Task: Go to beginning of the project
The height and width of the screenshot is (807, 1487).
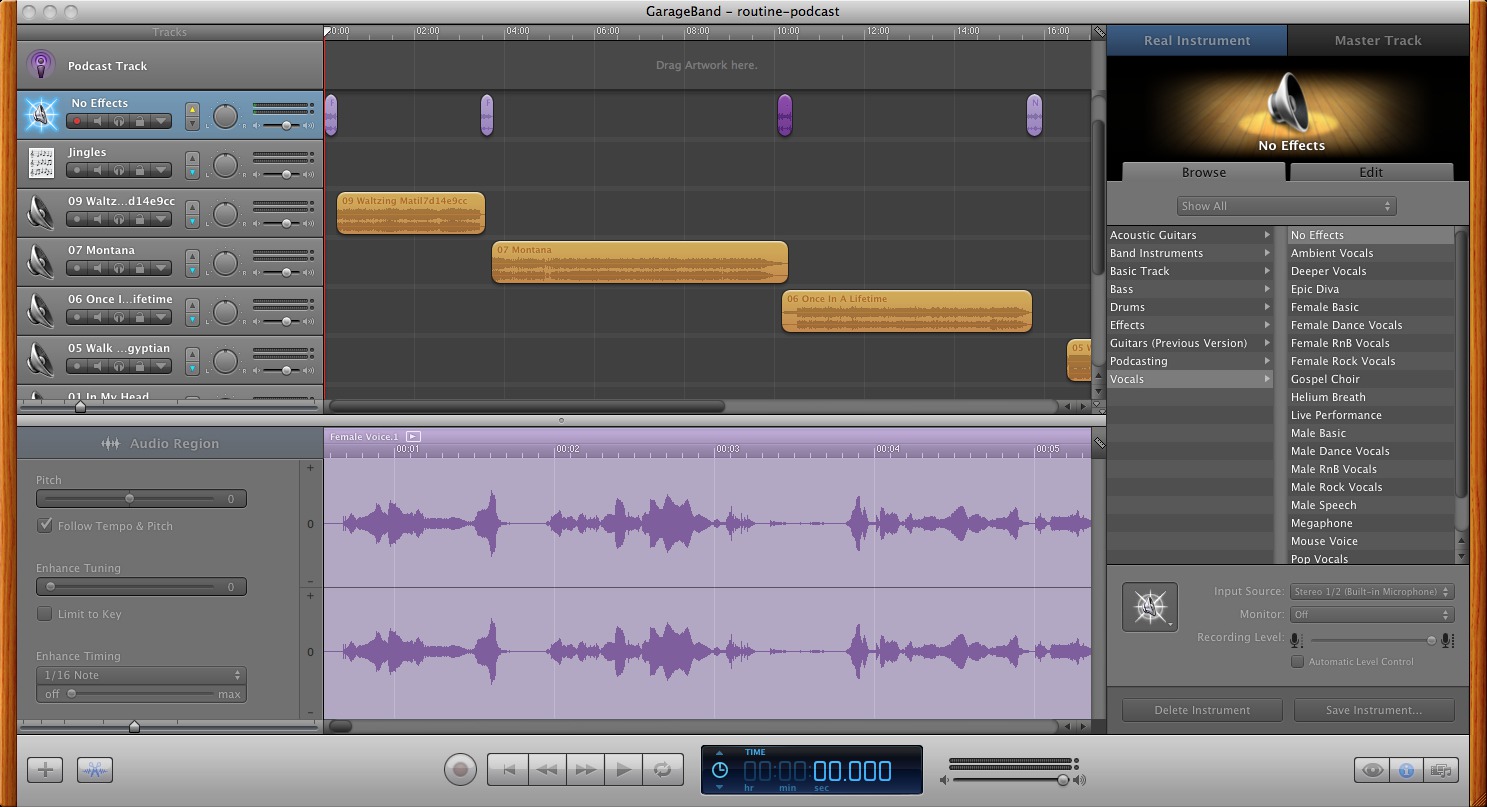Action: pos(508,770)
